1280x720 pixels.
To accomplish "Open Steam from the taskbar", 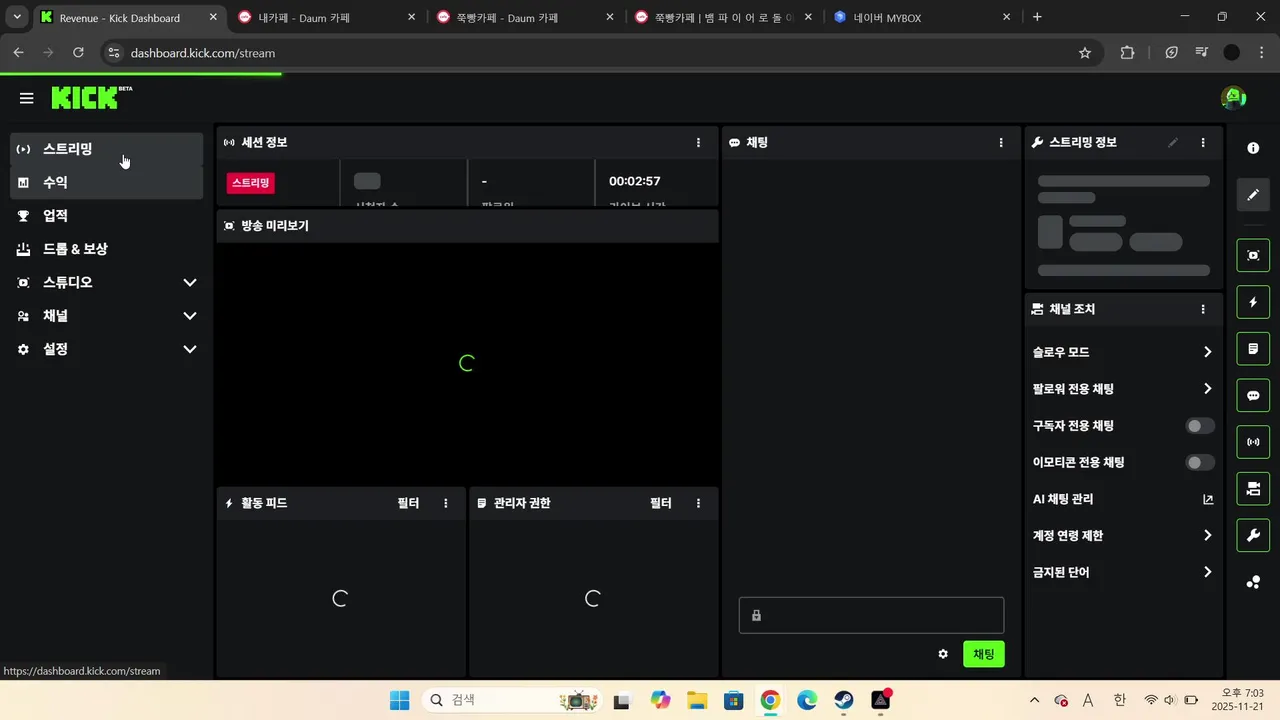I will [x=844, y=700].
